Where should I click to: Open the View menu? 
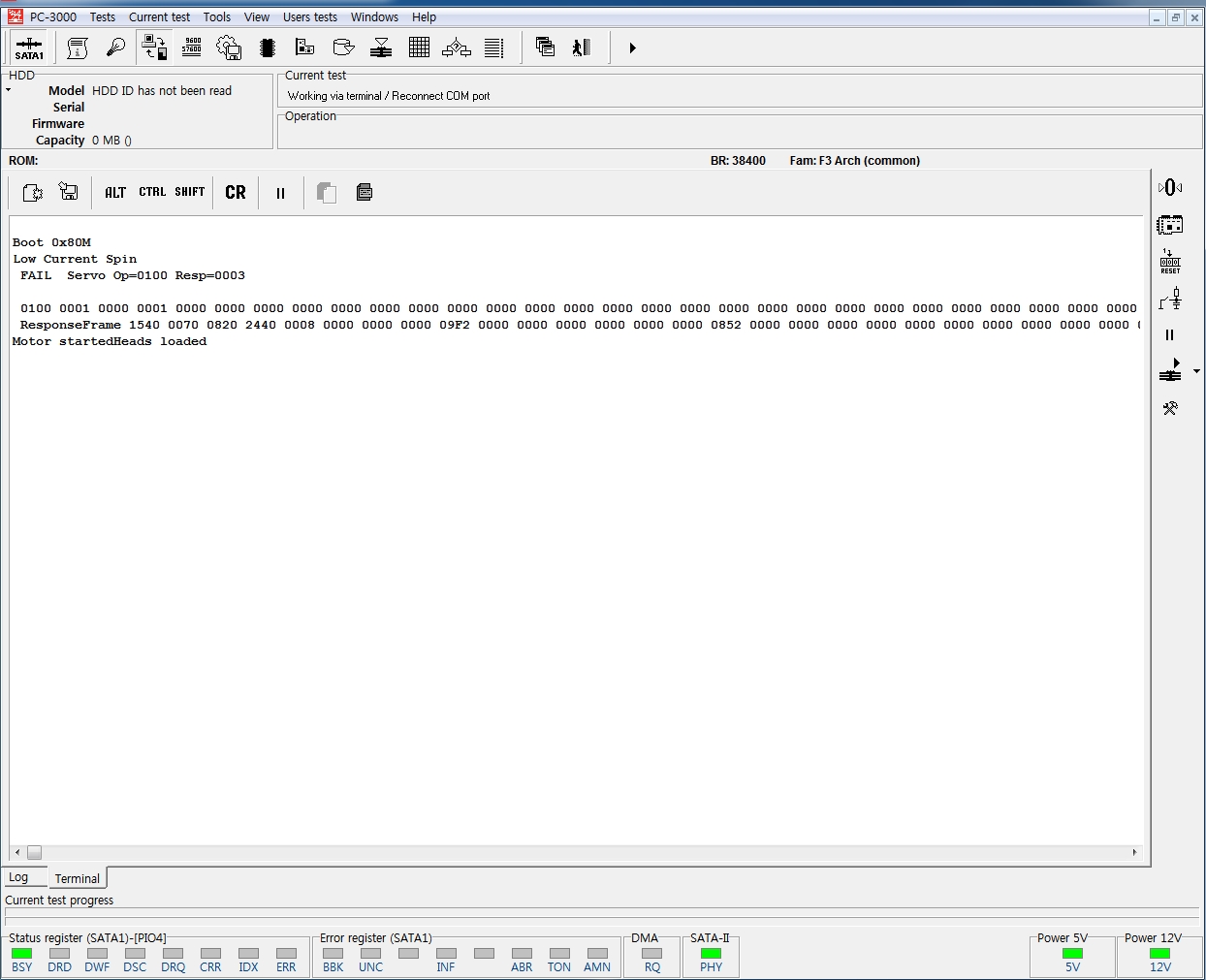[257, 16]
